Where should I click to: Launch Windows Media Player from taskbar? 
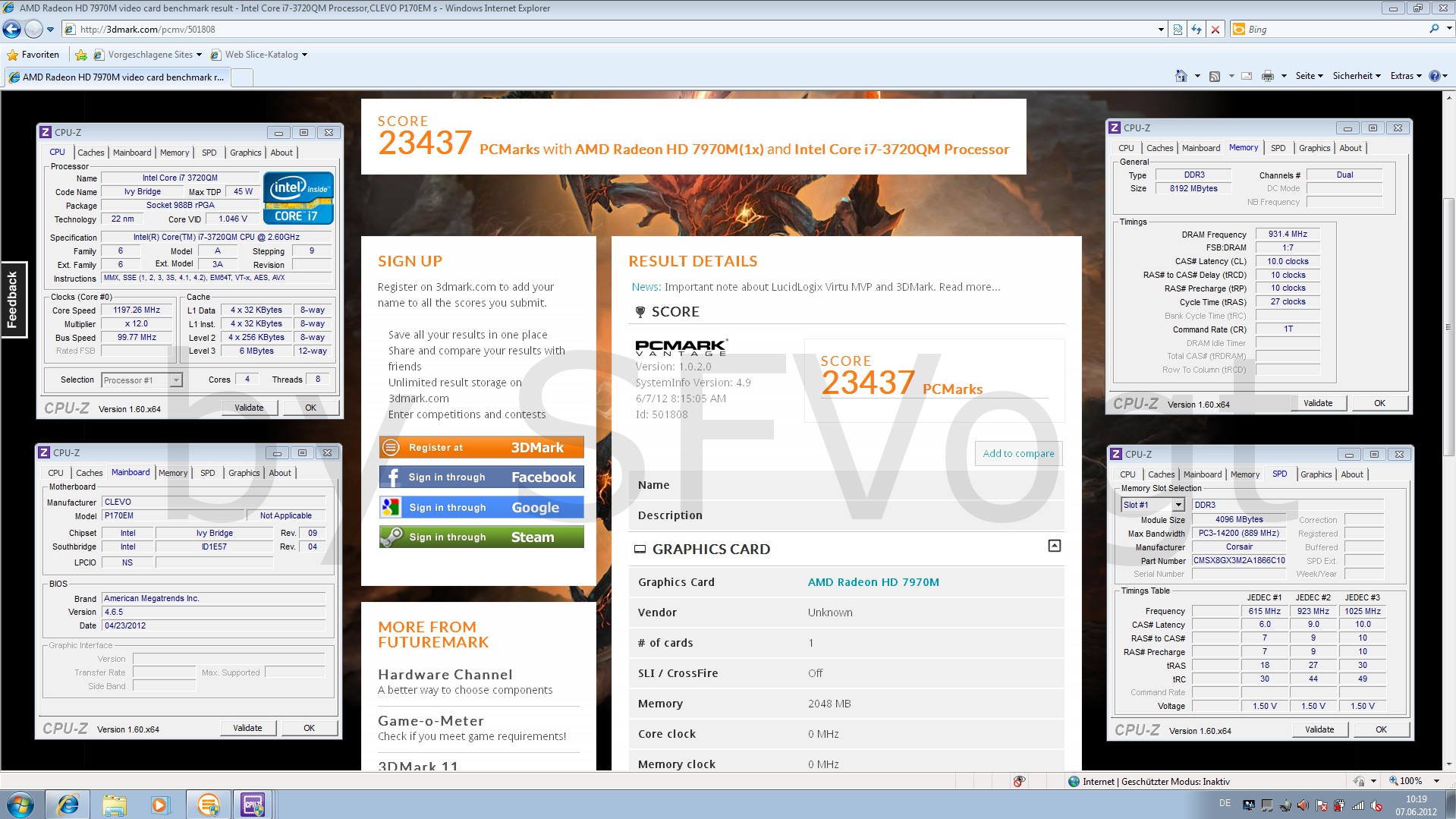point(160,805)
